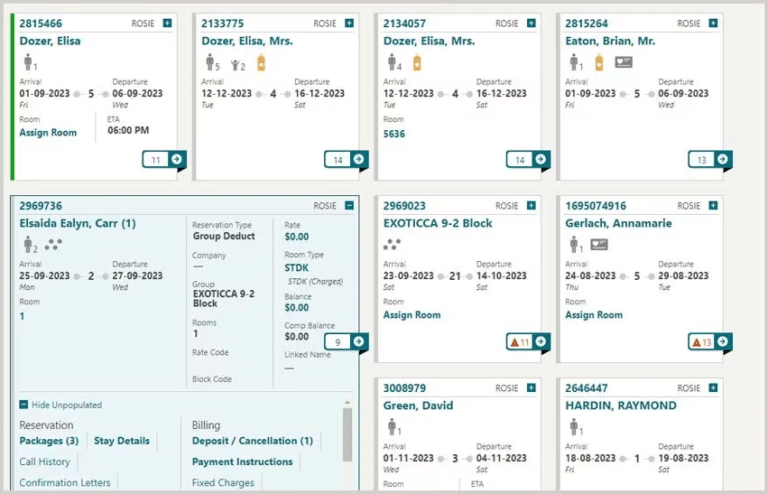Open room 5636 link on reservation 2134057

pos(394,133)
